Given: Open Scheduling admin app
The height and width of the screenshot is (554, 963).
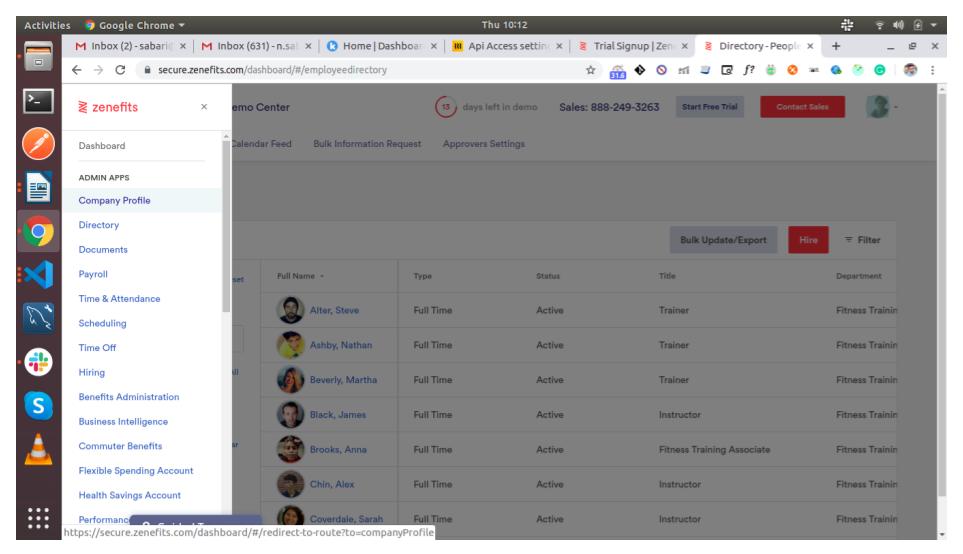Looking at the screenshot, I should [x=103, y=323].
